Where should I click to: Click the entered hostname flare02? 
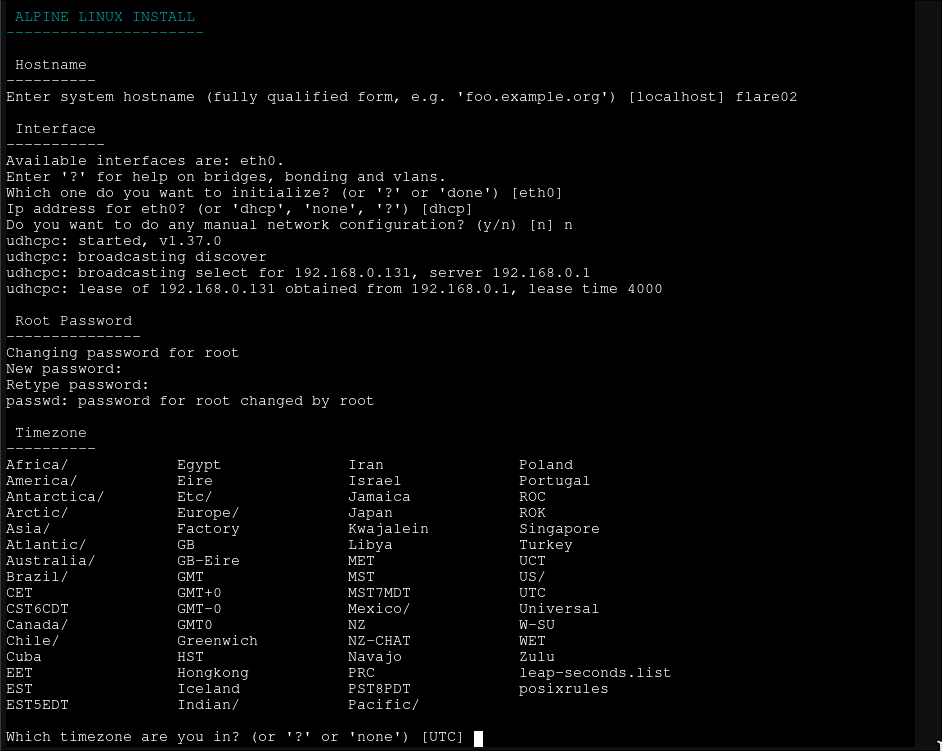click(x=766, y=97)
